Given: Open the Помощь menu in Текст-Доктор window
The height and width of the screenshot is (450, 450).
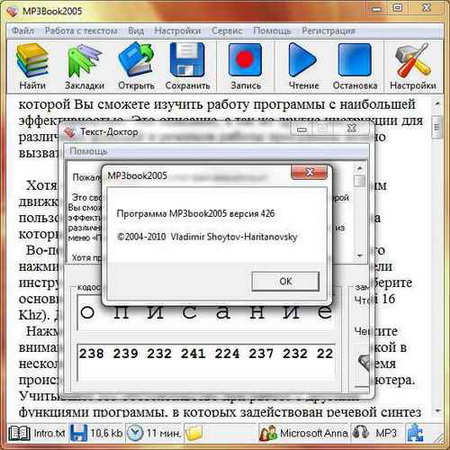Looking at the screenshot, I should coord(88,151).
